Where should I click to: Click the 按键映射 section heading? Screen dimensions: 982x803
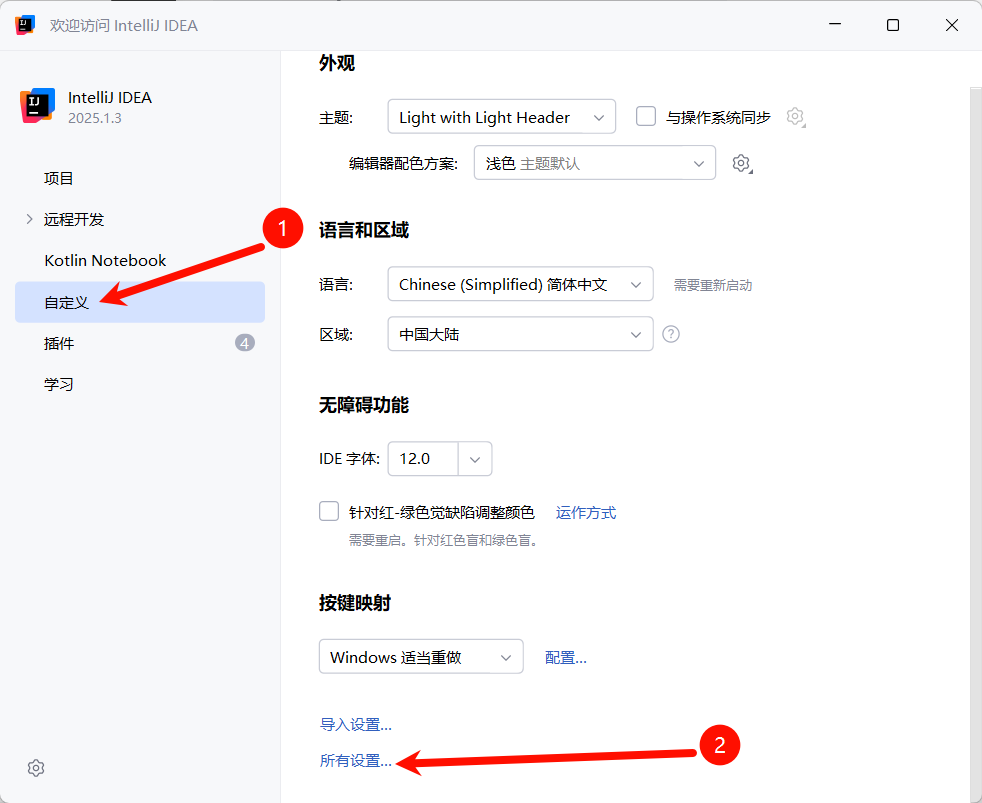pyautogui.click(x=355, y=603)
